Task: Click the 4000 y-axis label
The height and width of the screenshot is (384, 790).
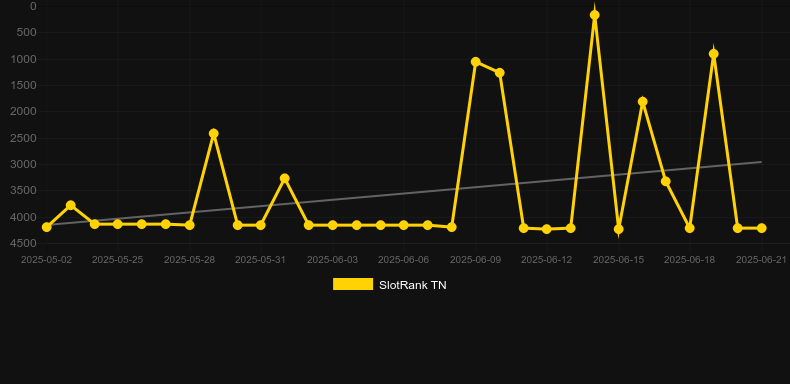Action: (24, 217)
